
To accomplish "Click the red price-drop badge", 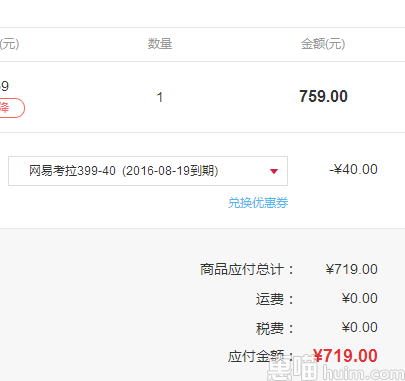I will [12, 108].
